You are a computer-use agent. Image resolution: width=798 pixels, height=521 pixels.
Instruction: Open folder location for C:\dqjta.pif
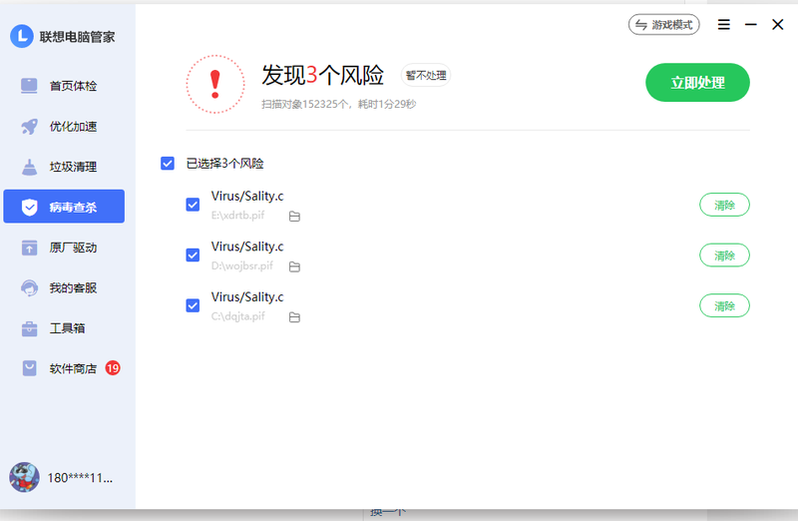pyautogui.click(x=294, y=317)
